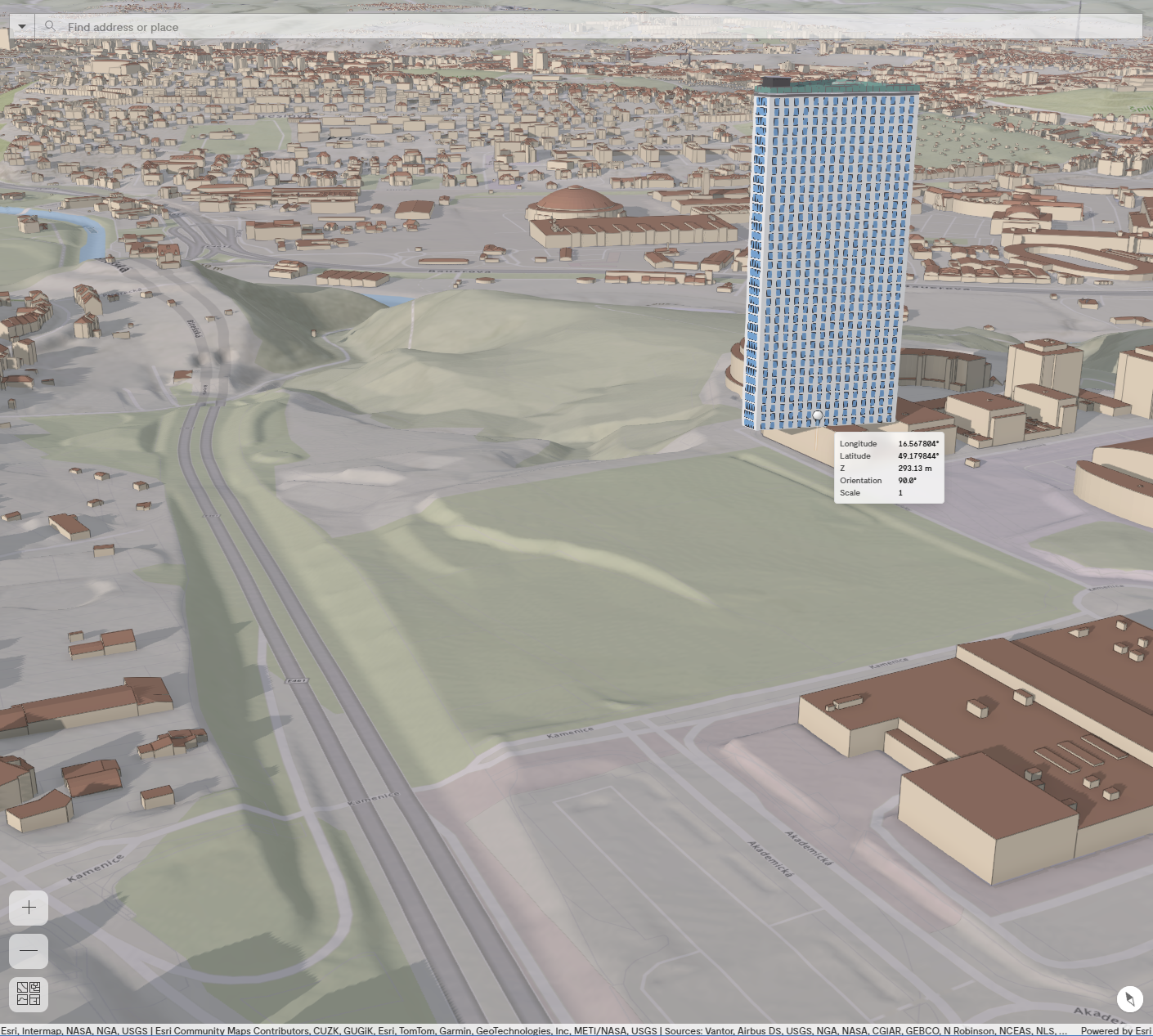
Task: Zoom in using the plus icon
Action: click(29, 908)
